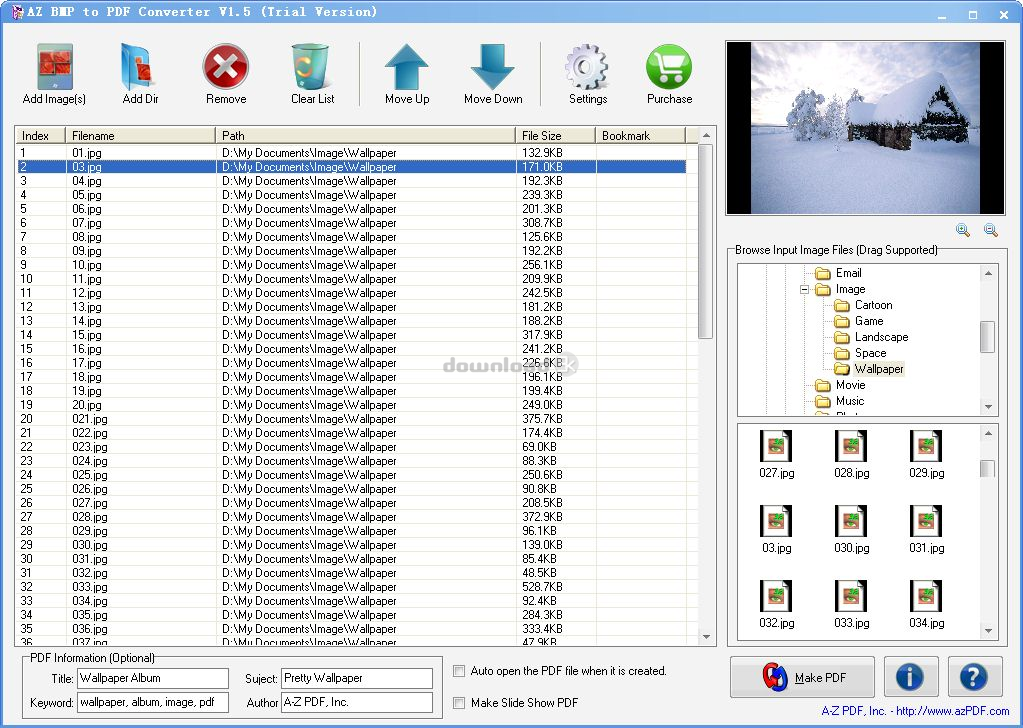The height and width of the screenshot is (728, 1023).
Task: Select the 03.jpg file thumbnail
Action: click(776, 530)
